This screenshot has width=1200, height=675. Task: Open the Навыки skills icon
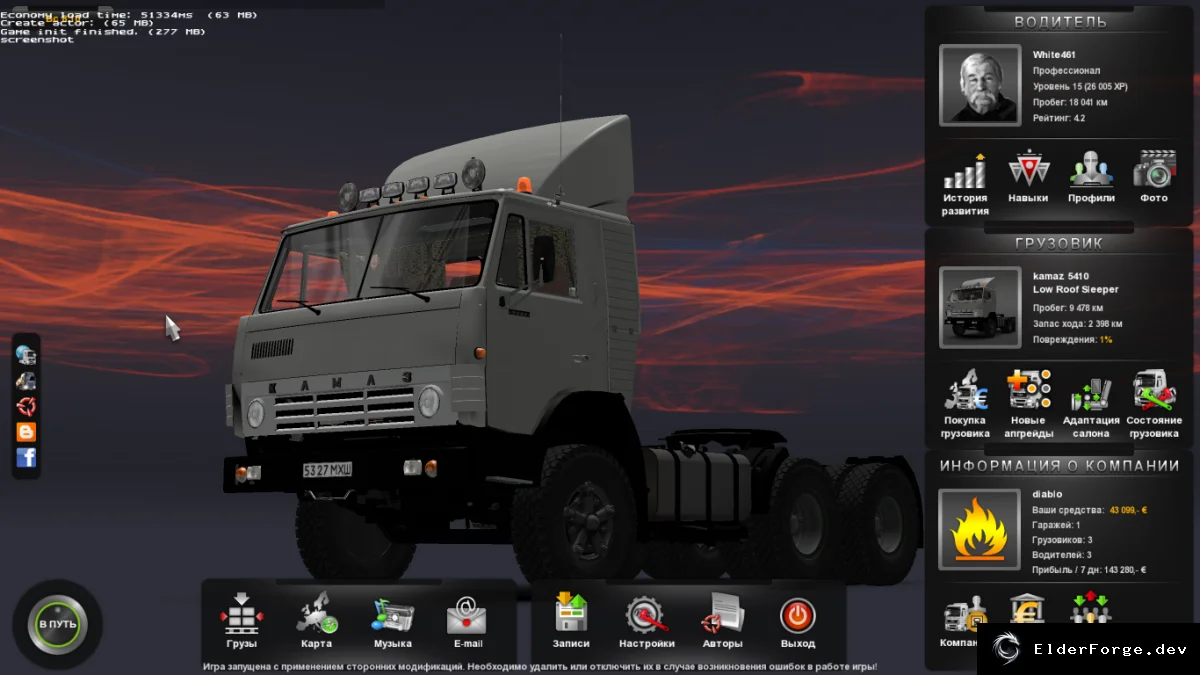pyautogui.click(x=1028, y=169)
